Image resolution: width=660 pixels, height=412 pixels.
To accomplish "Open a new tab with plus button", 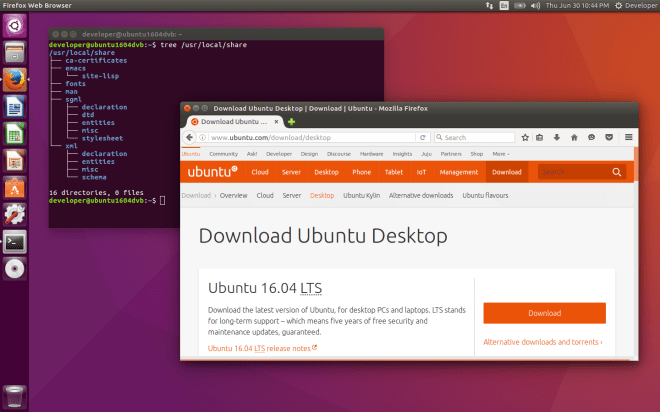I will [292, 121].
